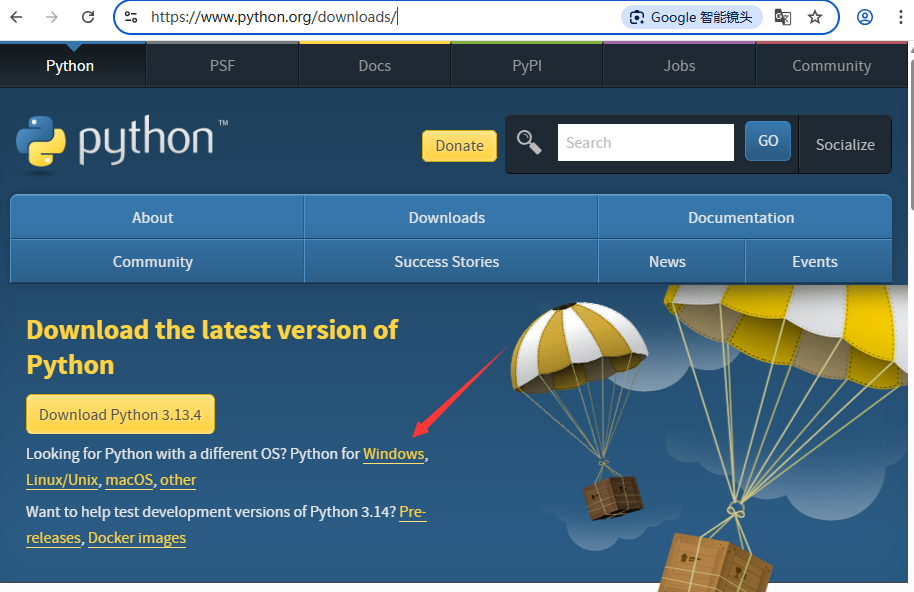Switch to the PyPI tab
Image resolution: width=914 pixels, height=592 pixels.
pyautogui.click(x=527, y=65)
